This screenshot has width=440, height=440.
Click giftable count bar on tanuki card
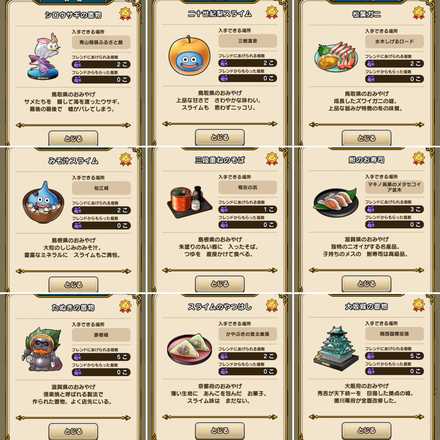pos(101,357)
